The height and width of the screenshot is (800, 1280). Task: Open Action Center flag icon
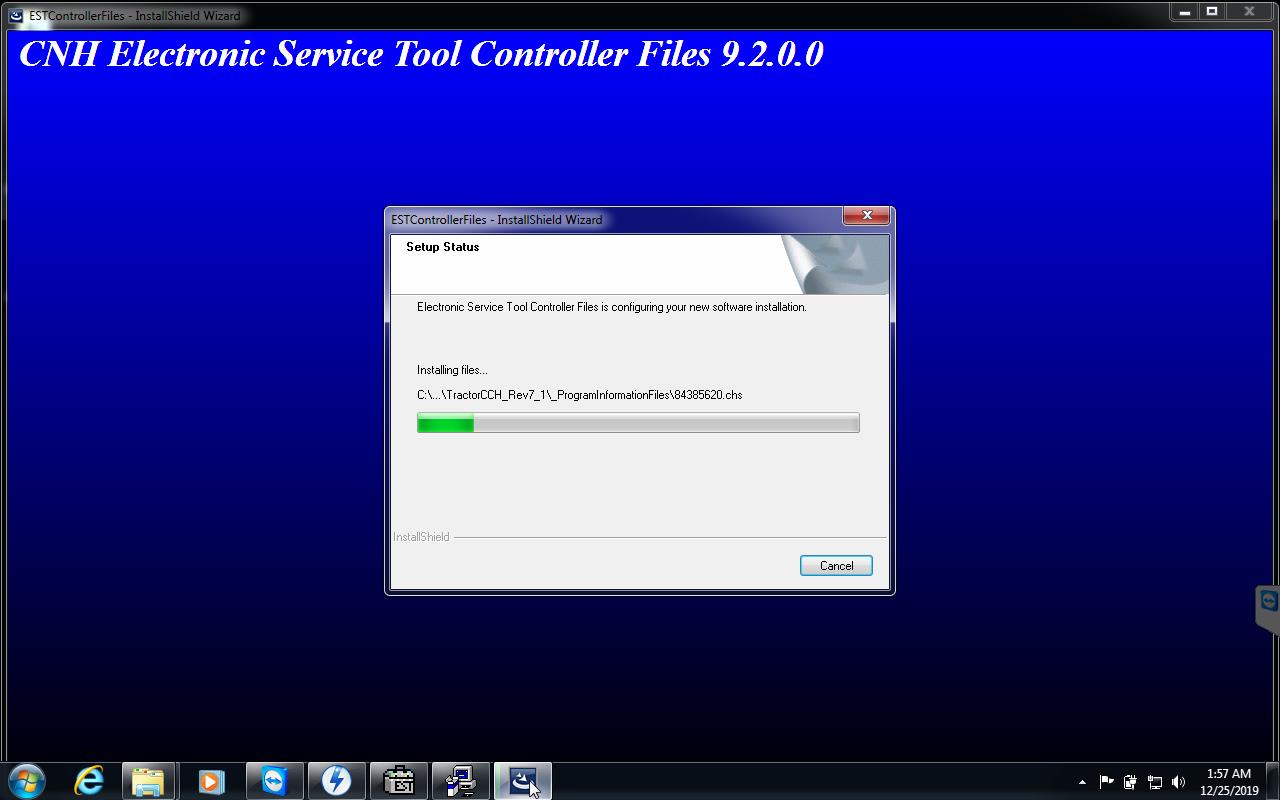point(1106,782)
